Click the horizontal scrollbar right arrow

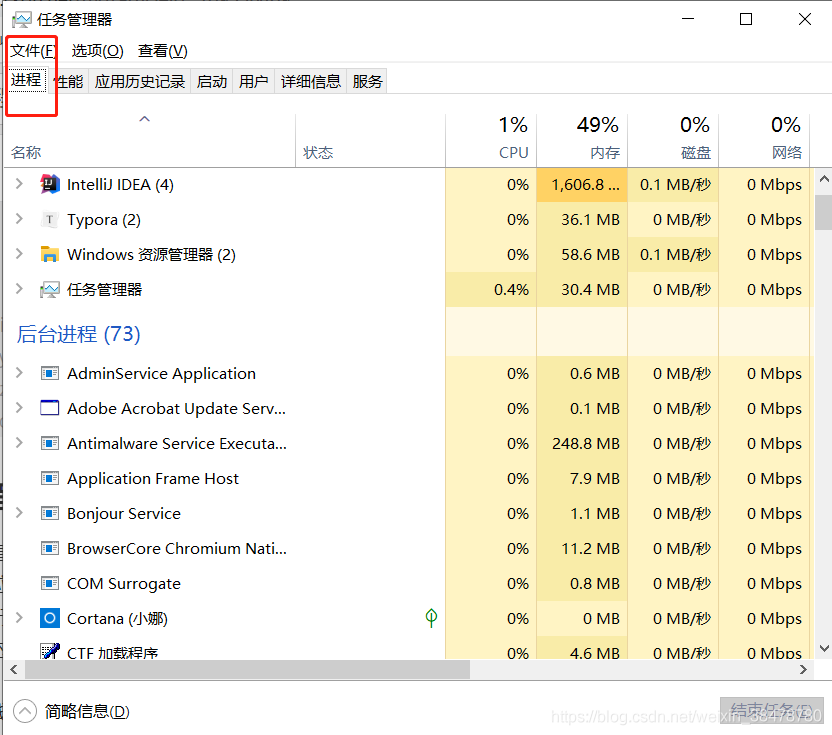tap(803, 670)
